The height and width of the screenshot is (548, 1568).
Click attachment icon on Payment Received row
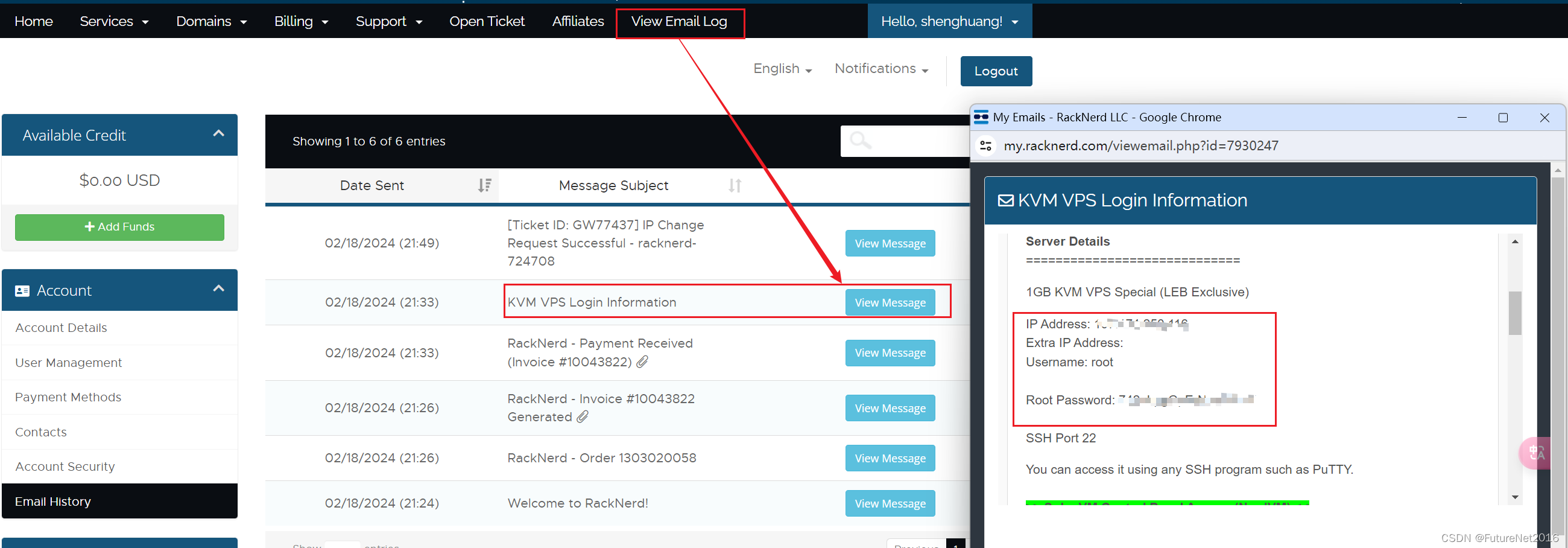tap(642, 362)
